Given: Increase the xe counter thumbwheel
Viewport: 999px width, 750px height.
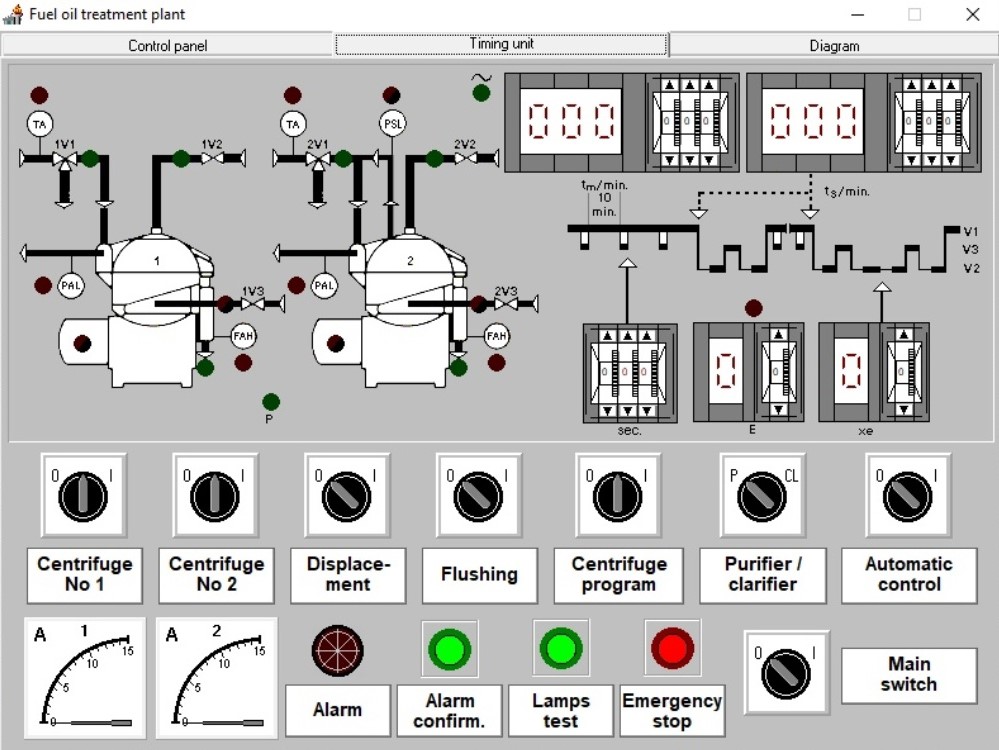Looking at the screenshot, I should pos(903,335).
